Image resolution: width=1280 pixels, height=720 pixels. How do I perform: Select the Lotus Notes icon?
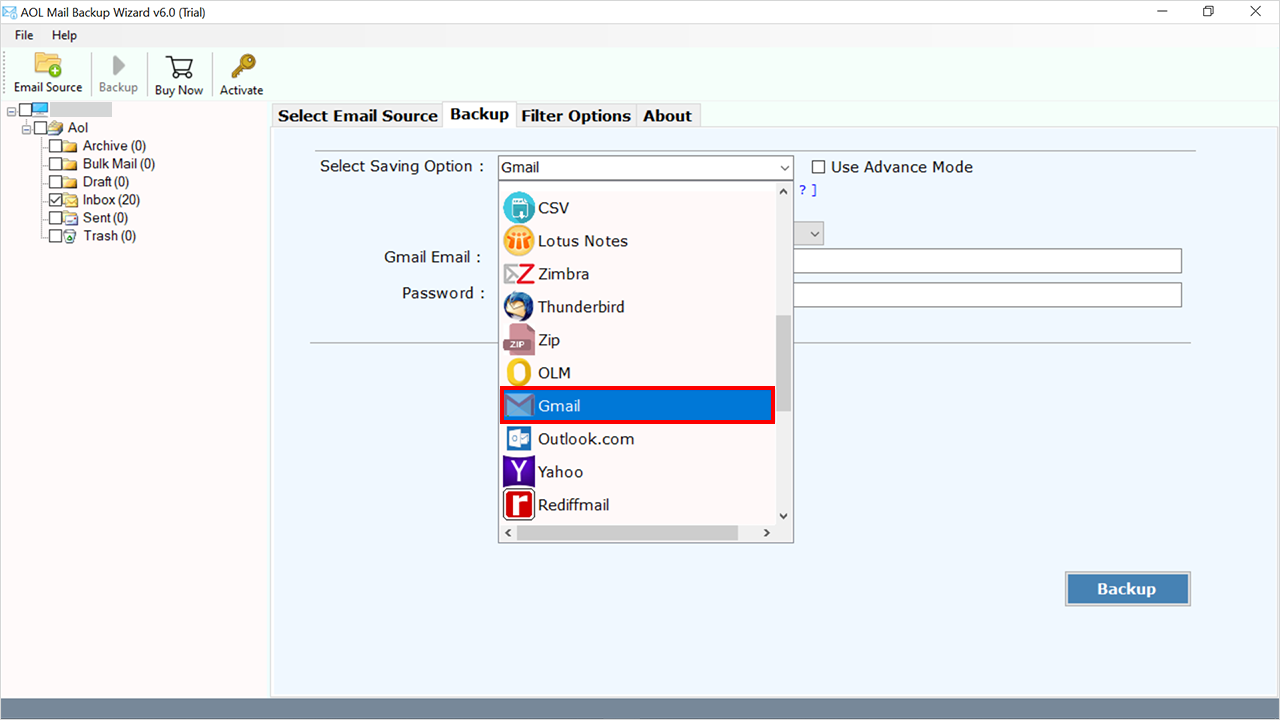[x=519, y=241]
